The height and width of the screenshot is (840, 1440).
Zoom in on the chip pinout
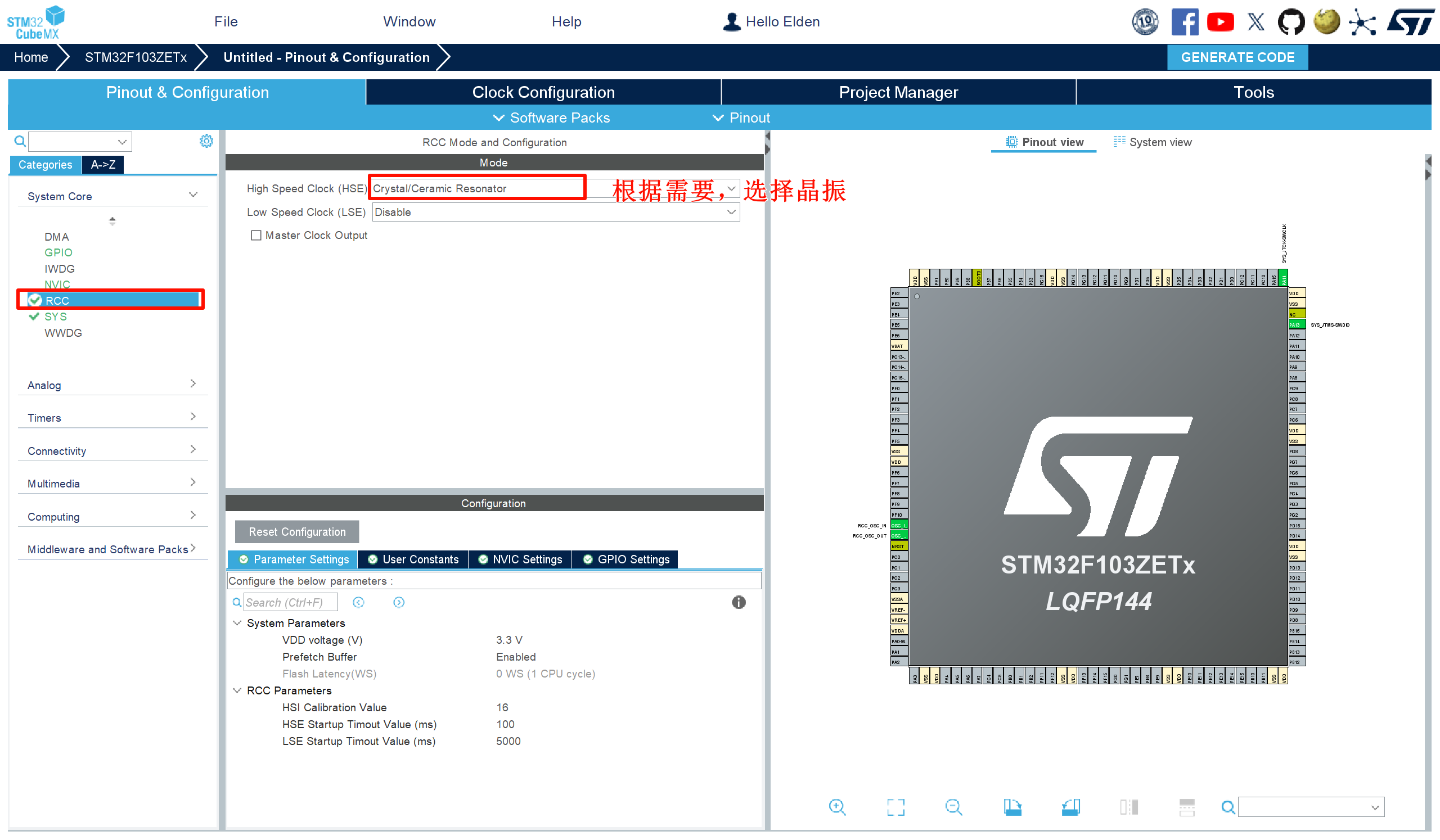837,807
